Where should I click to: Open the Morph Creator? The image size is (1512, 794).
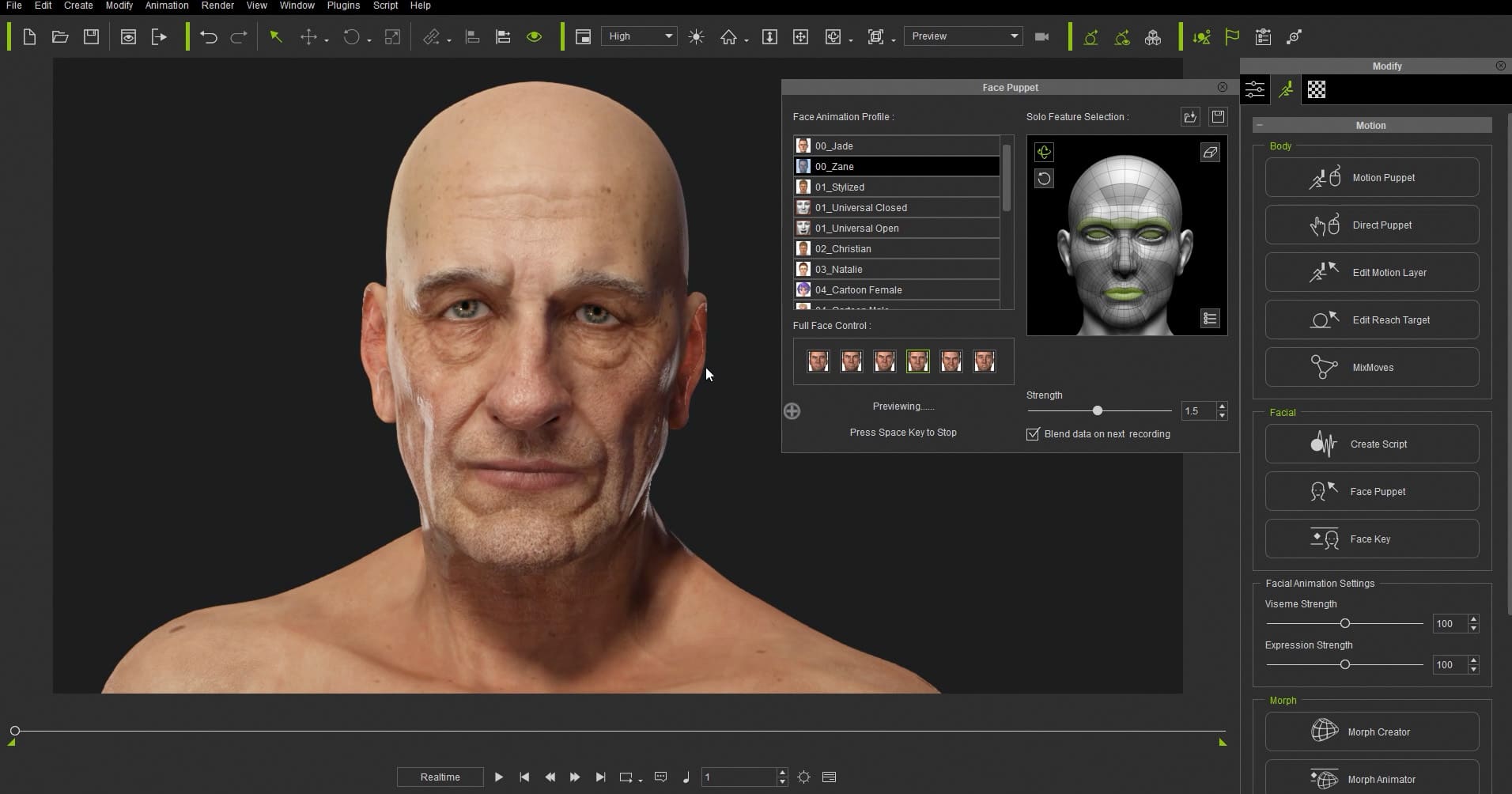[1370, 732]
